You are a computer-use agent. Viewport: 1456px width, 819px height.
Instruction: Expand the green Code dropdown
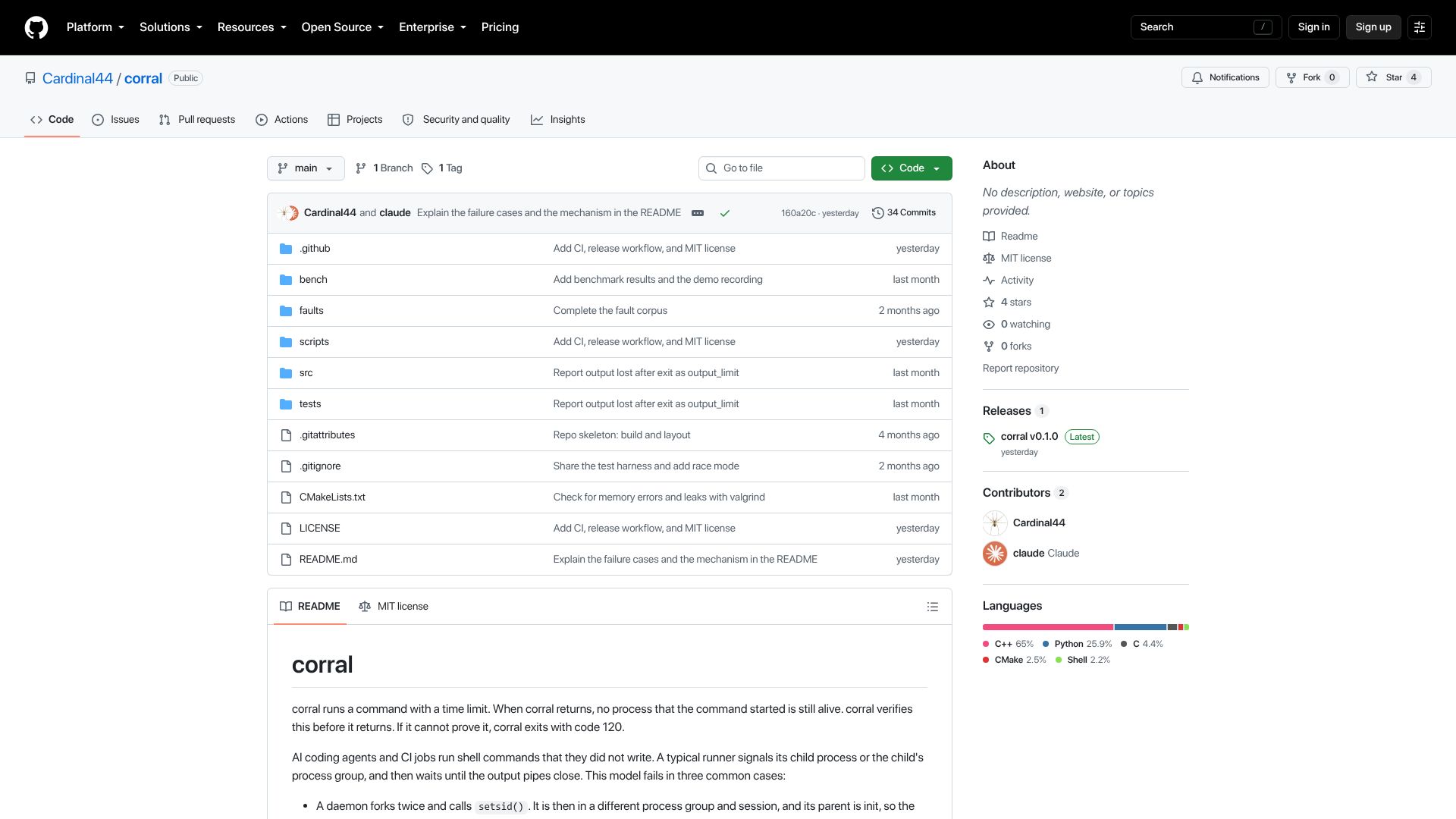(x=912, y=168)
